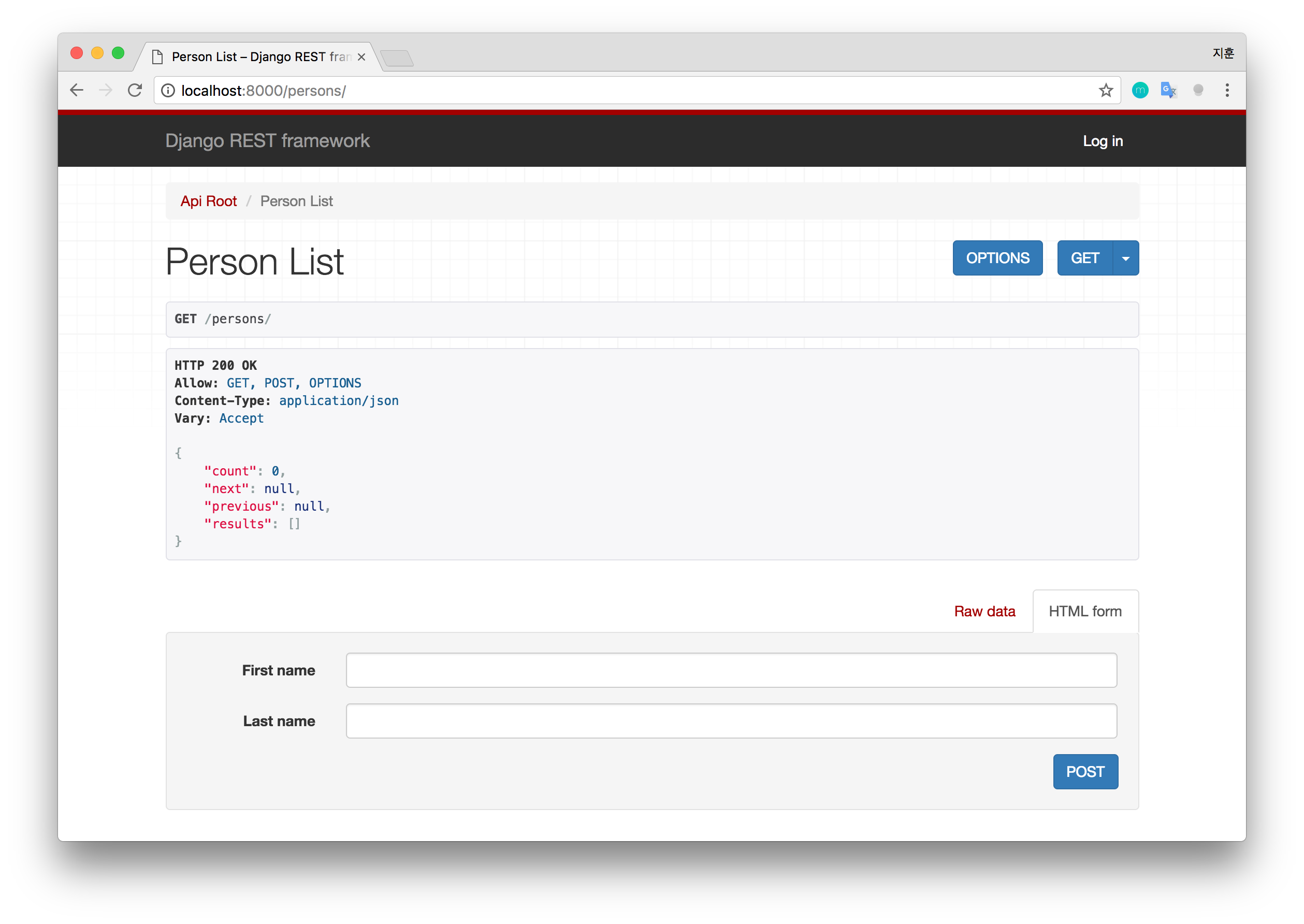Click the browser forward arrow

pos(106,90)
